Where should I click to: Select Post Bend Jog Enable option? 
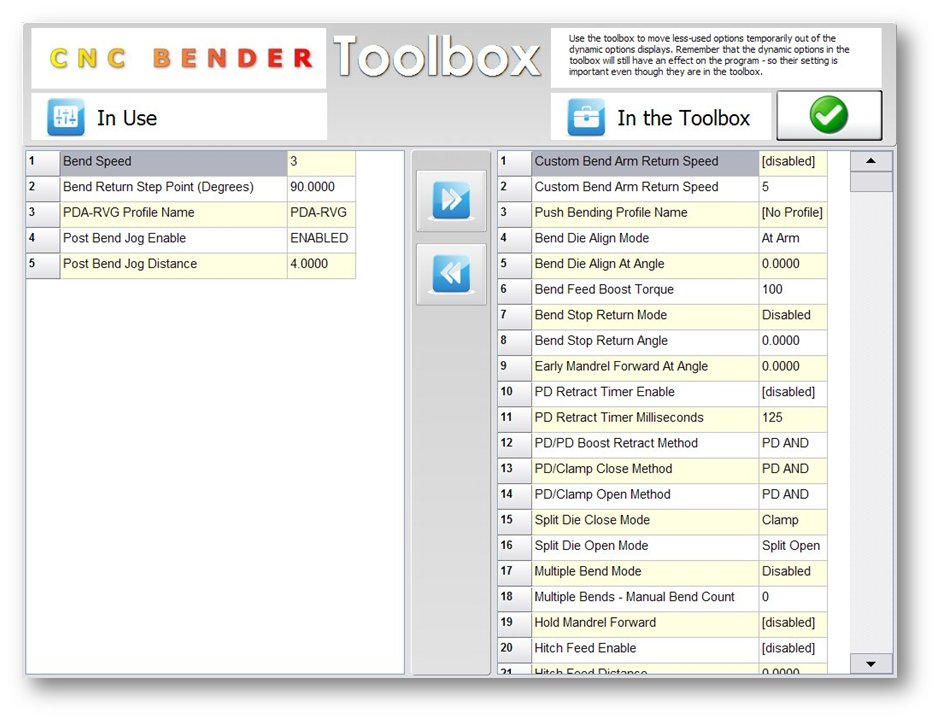(x=172, y=239)
